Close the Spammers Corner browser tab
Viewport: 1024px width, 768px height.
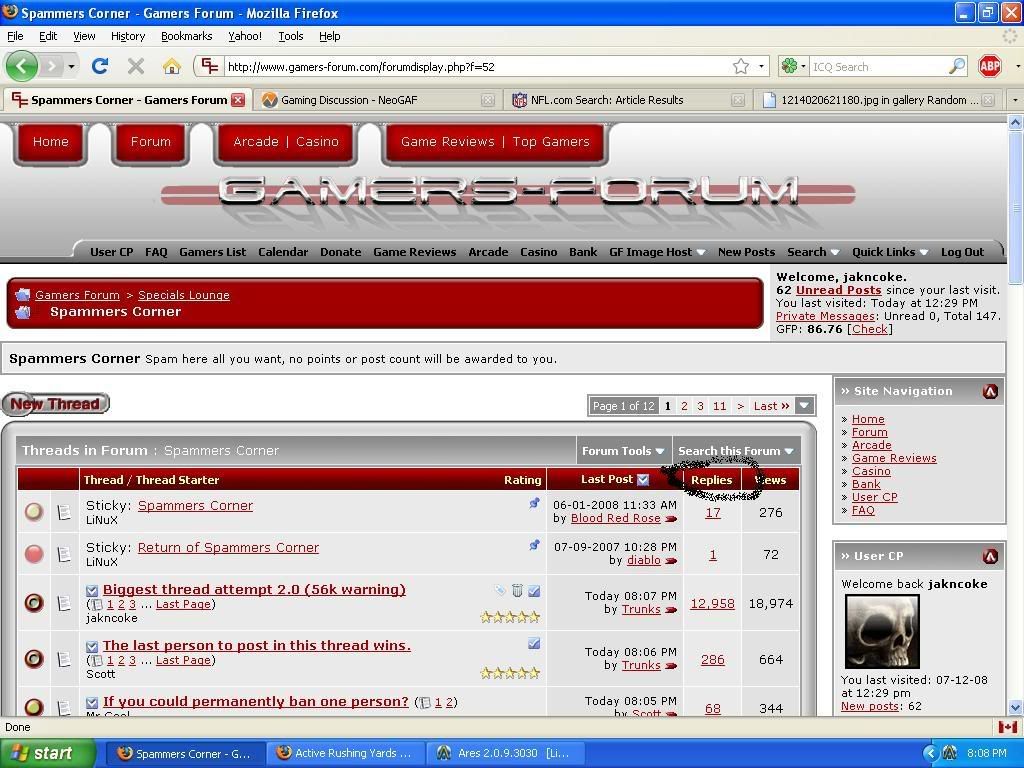coord(238,100)
